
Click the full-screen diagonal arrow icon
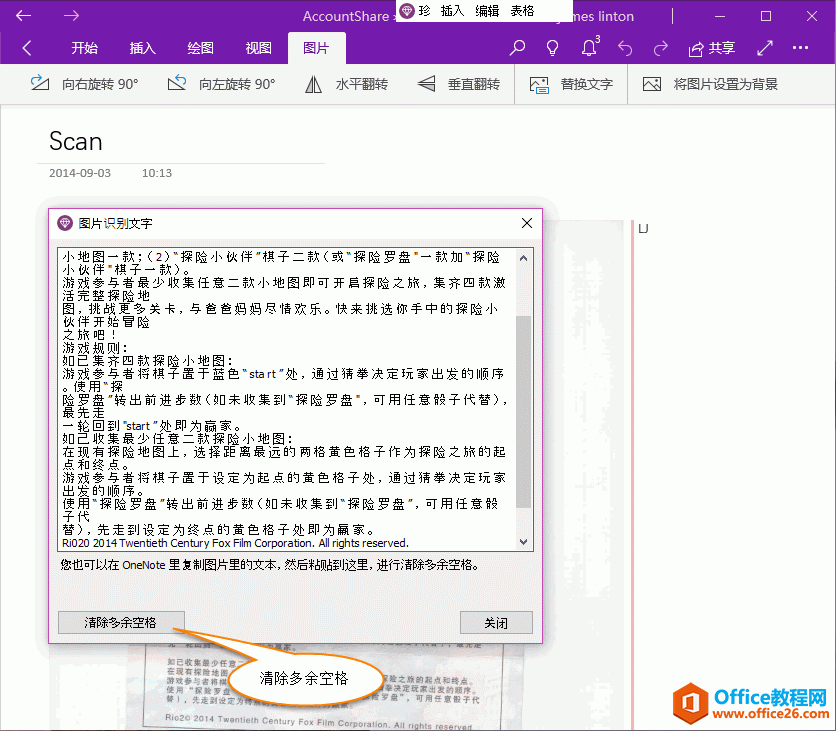coord(763,47)
